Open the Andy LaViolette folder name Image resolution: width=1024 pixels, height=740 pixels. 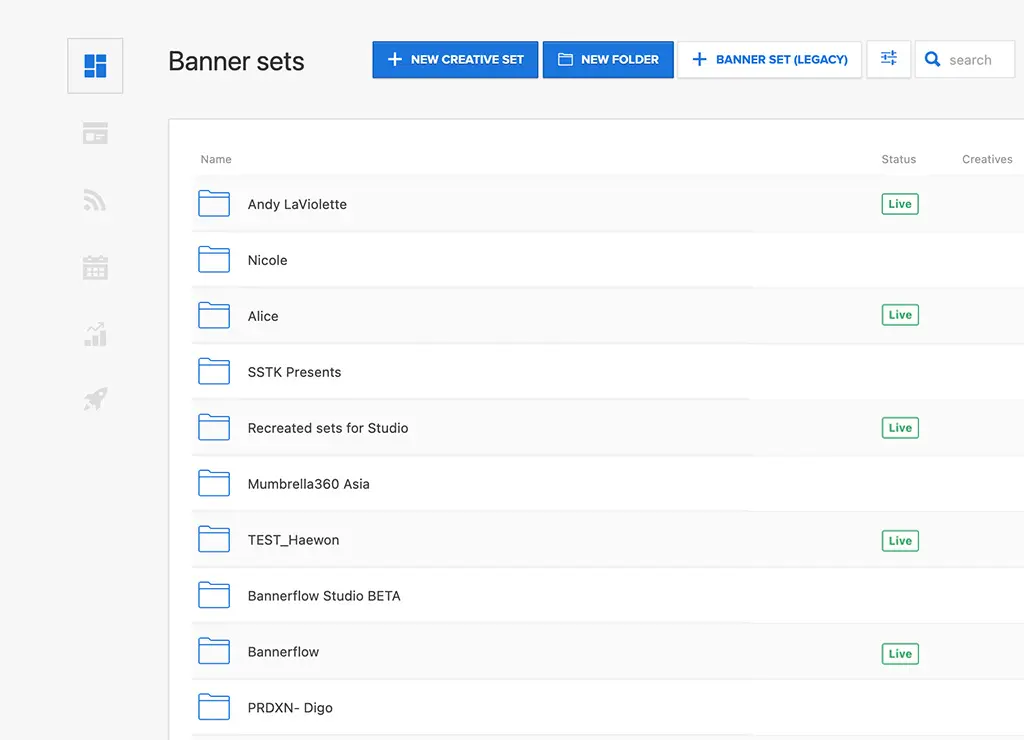tap(297, 204)
